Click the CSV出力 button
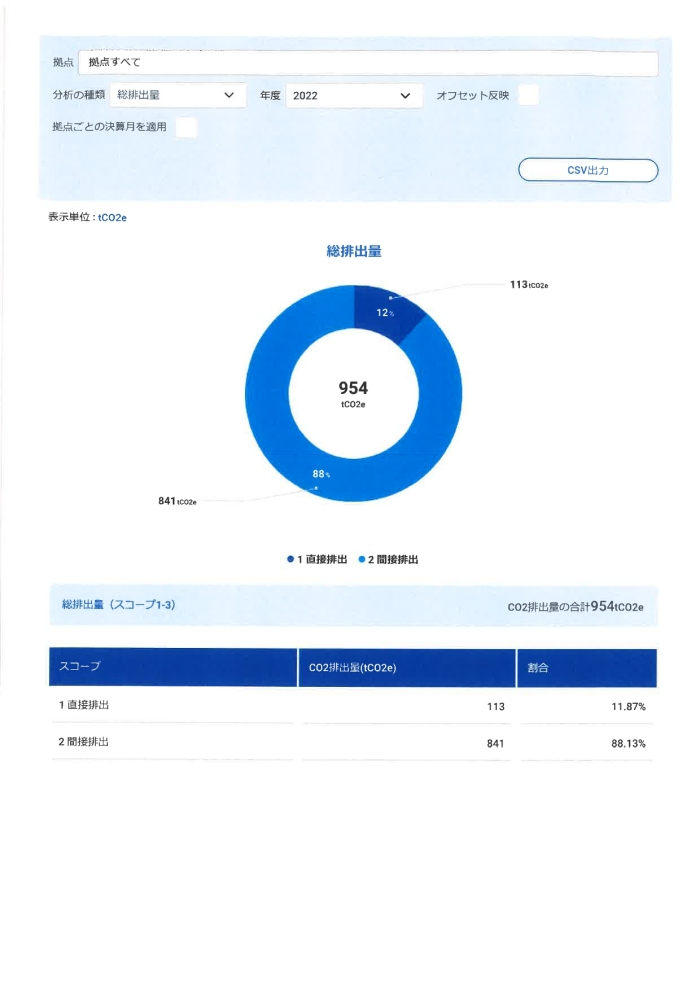The height and width of the screenshot is (990, 700). (588, 170)
